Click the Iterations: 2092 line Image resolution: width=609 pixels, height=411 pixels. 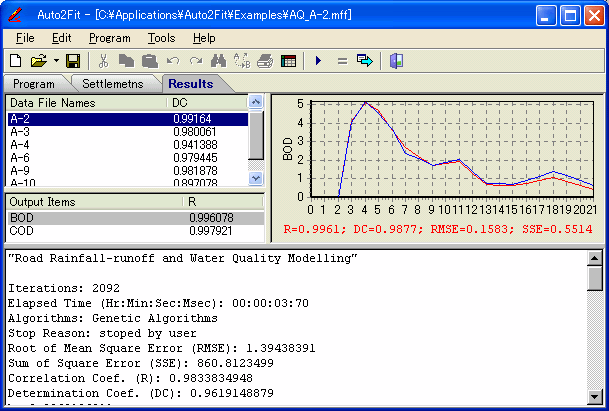[x=64, y=288]
